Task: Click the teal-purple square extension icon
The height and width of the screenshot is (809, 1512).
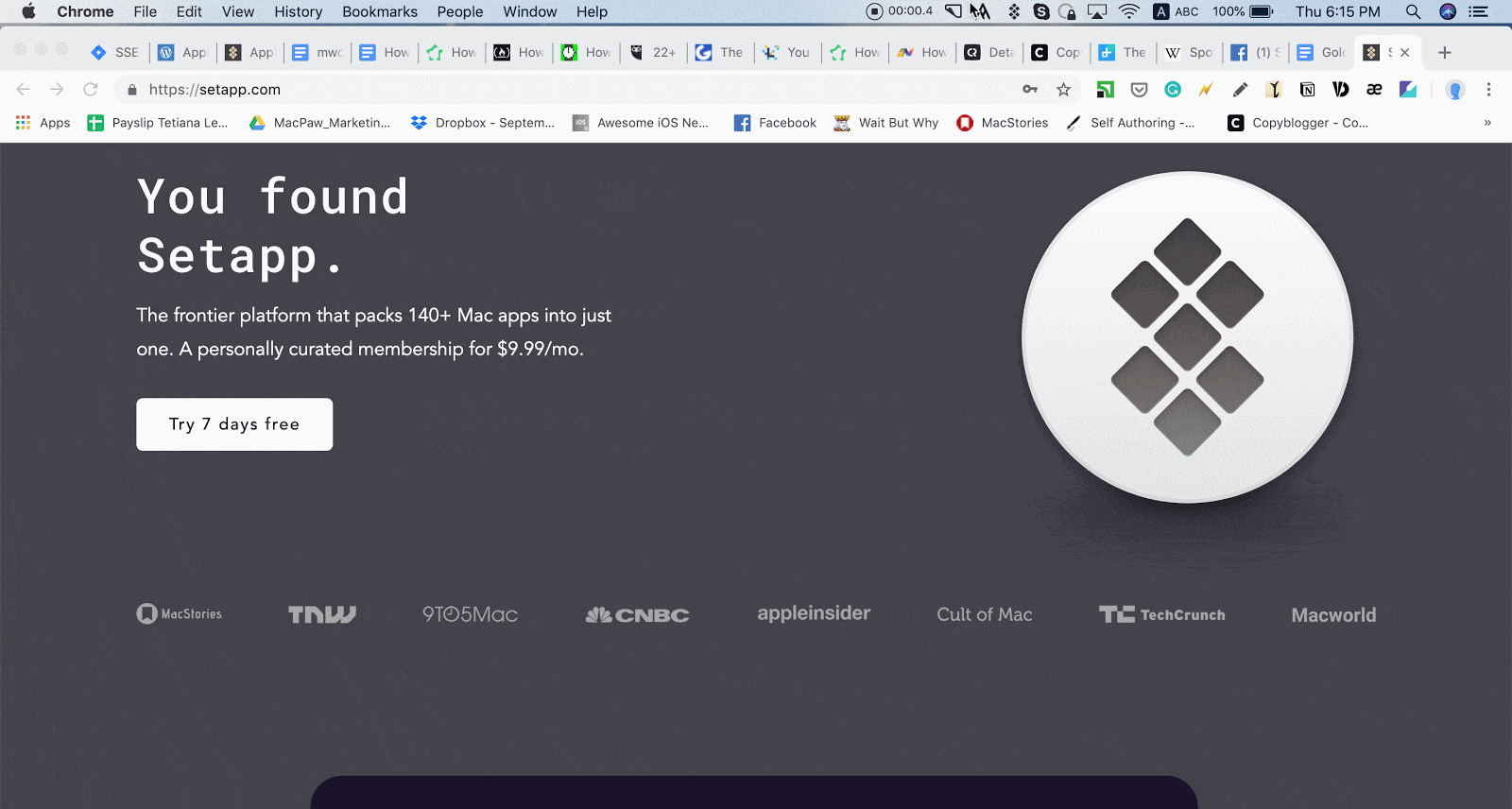Action: click(1408, 90)
